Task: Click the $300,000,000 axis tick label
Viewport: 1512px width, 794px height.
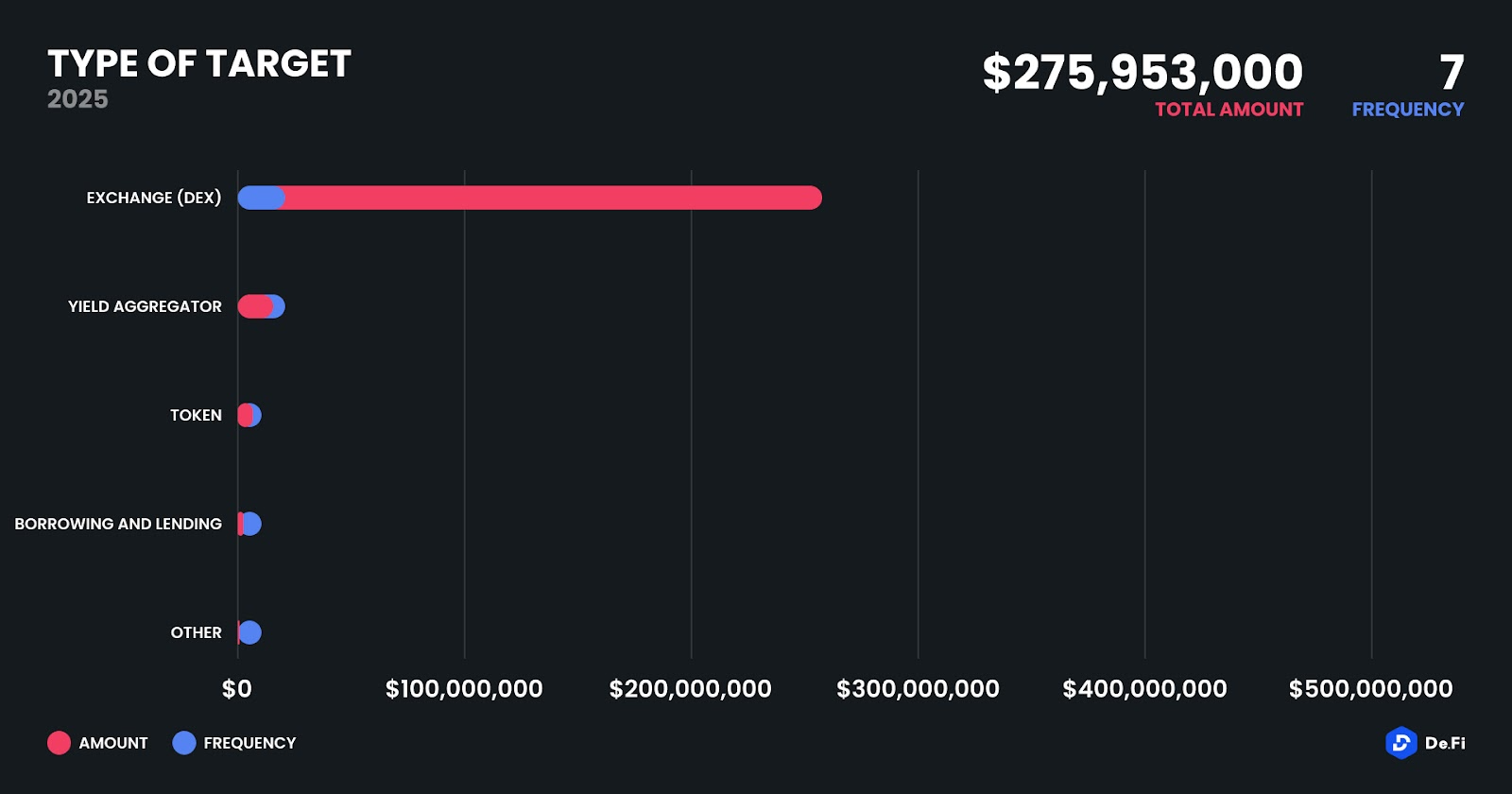Action: [x=918, y=689]
